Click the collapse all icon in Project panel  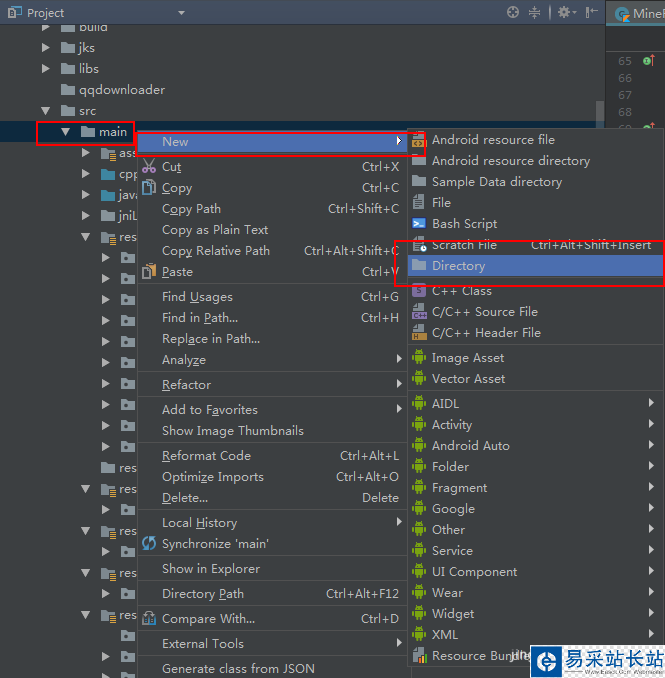click(534, 12)
